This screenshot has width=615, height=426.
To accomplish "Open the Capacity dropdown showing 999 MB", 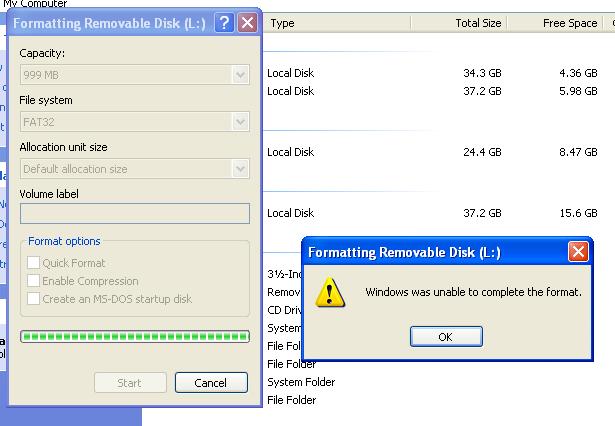I will tap(135, 75).
